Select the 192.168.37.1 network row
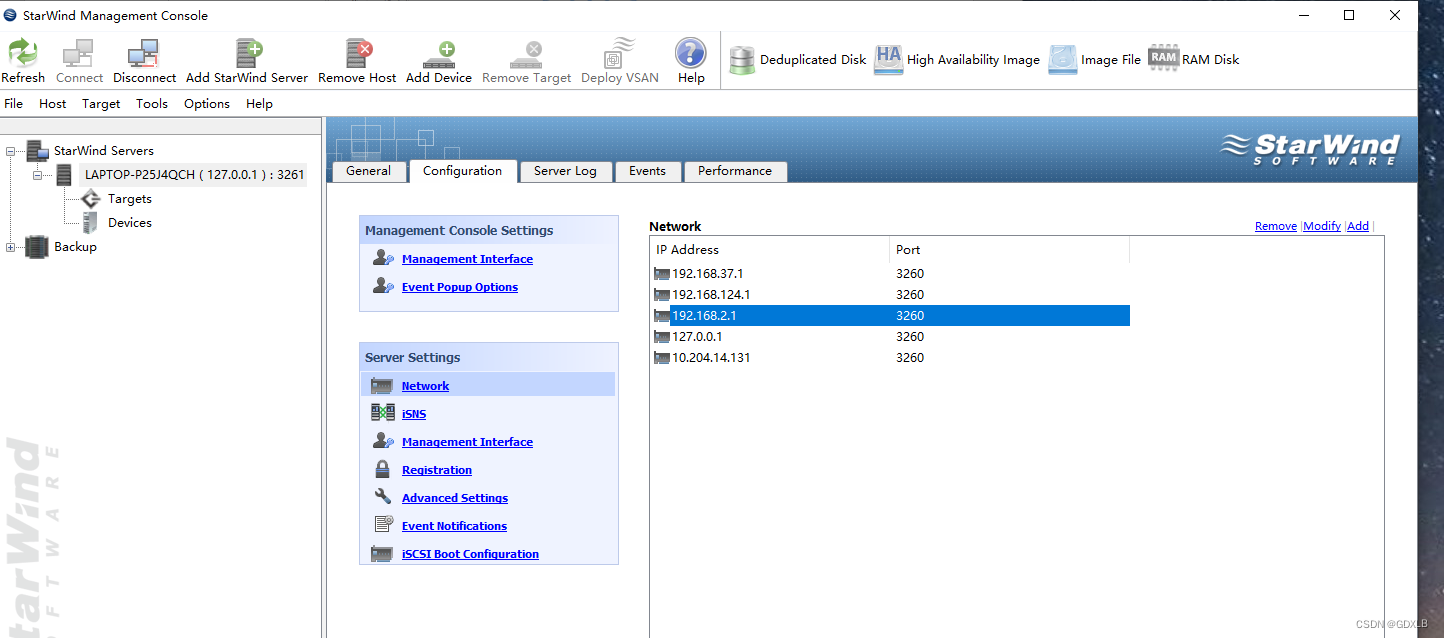Screen dimensions: 1444x638 click(890, 274)
